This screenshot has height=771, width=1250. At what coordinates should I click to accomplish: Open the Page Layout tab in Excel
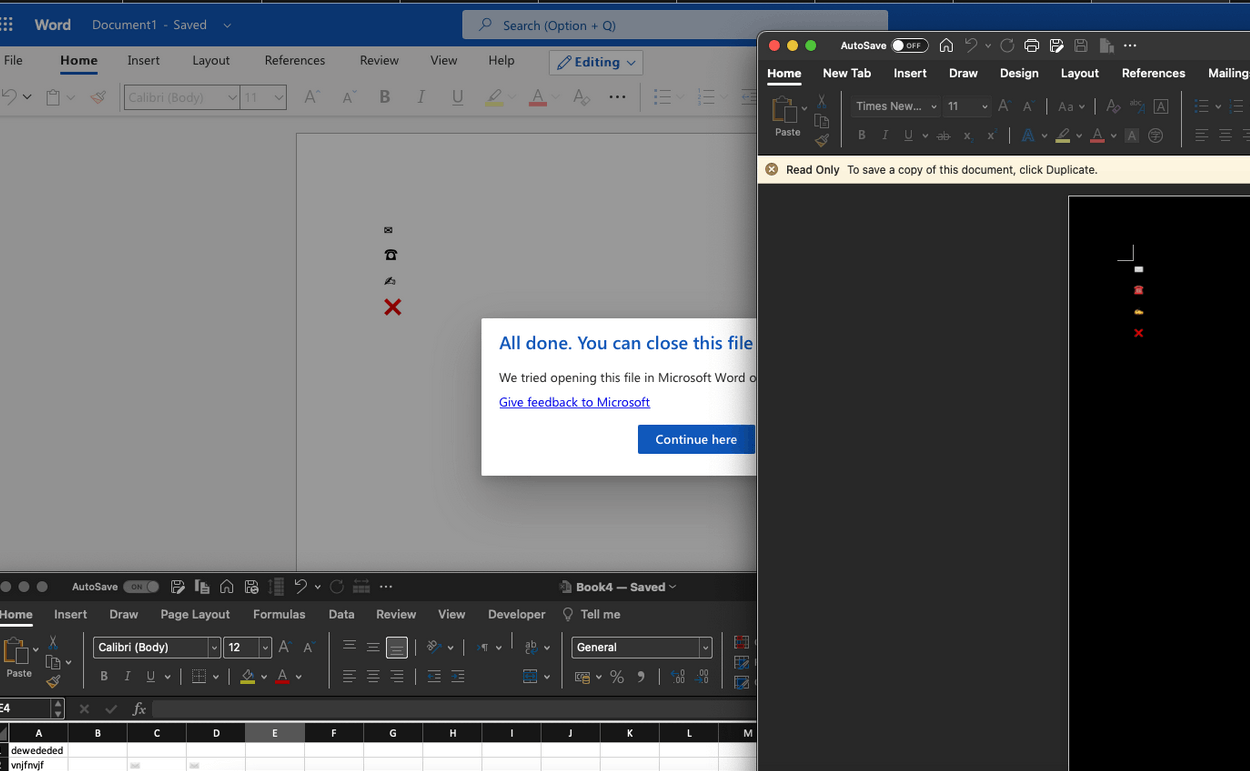click(x=195, y=614)
